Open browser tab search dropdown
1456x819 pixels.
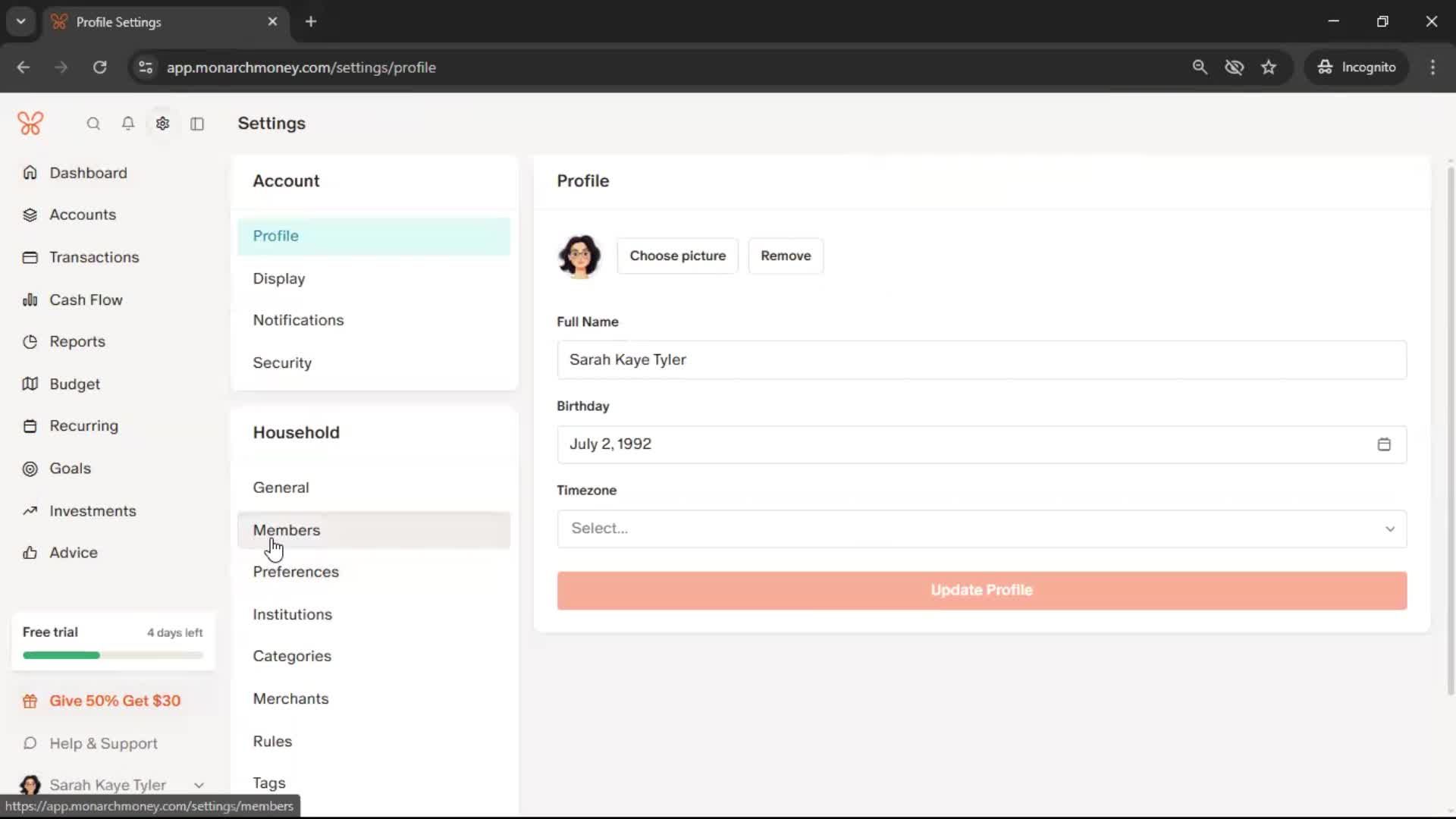[21, 21]
